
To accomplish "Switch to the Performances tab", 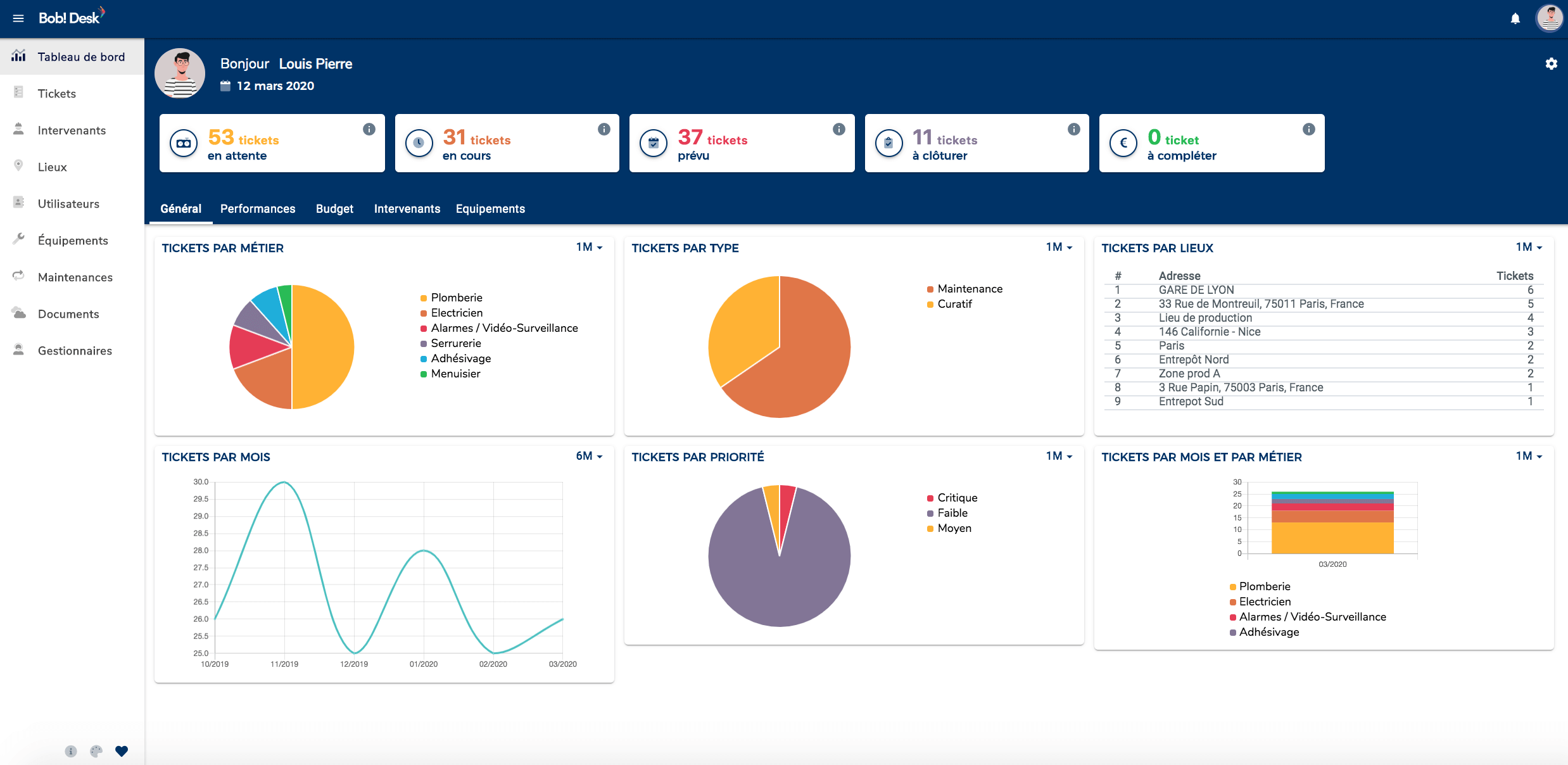I will tap(258, 209).
